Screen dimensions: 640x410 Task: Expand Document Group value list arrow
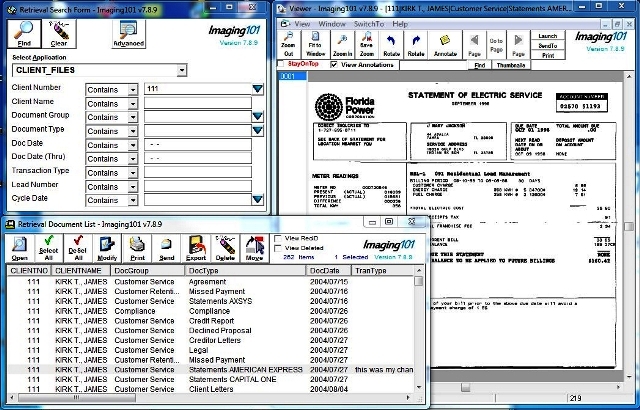pos(258,117)
